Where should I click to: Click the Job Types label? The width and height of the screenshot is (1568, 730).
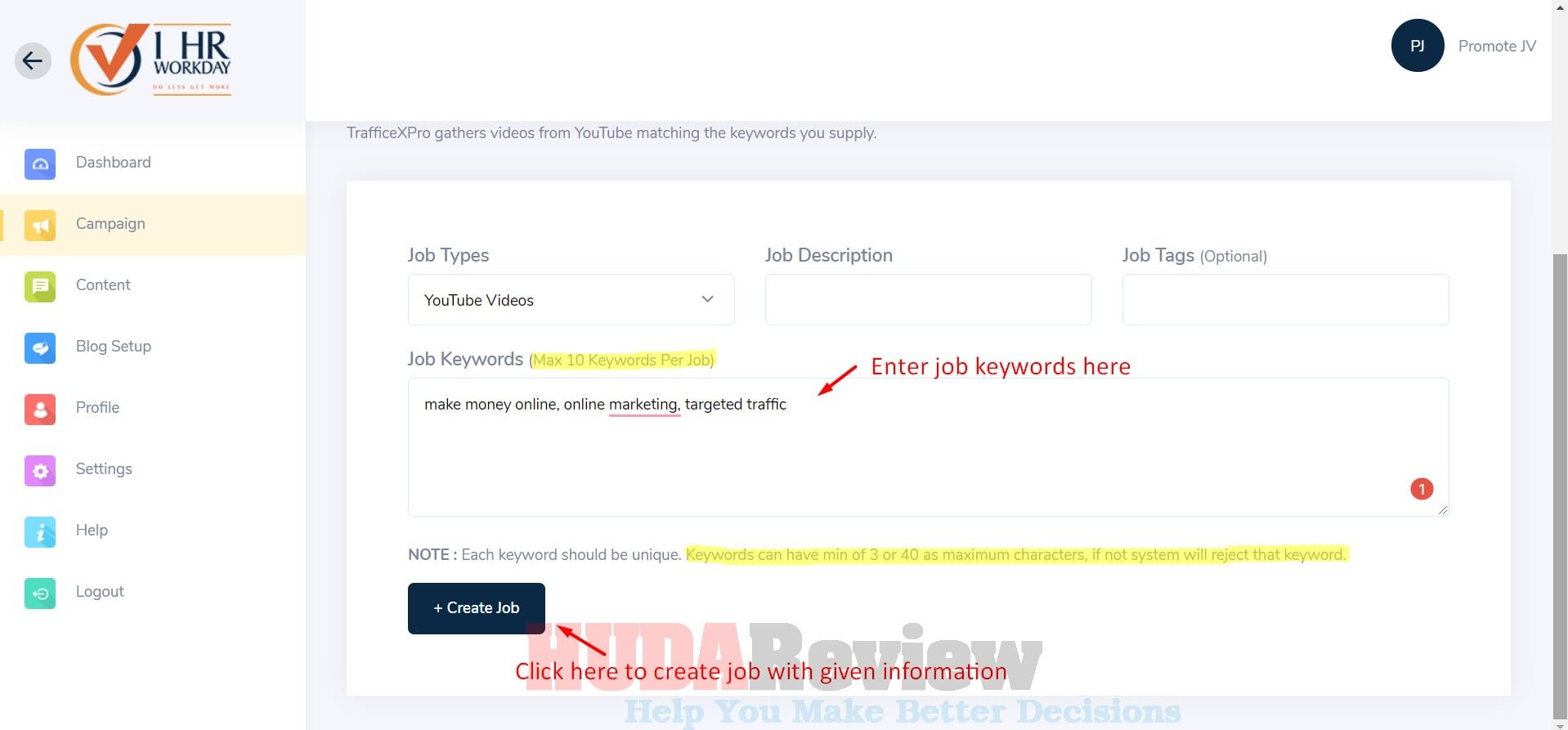pos(448,255)
